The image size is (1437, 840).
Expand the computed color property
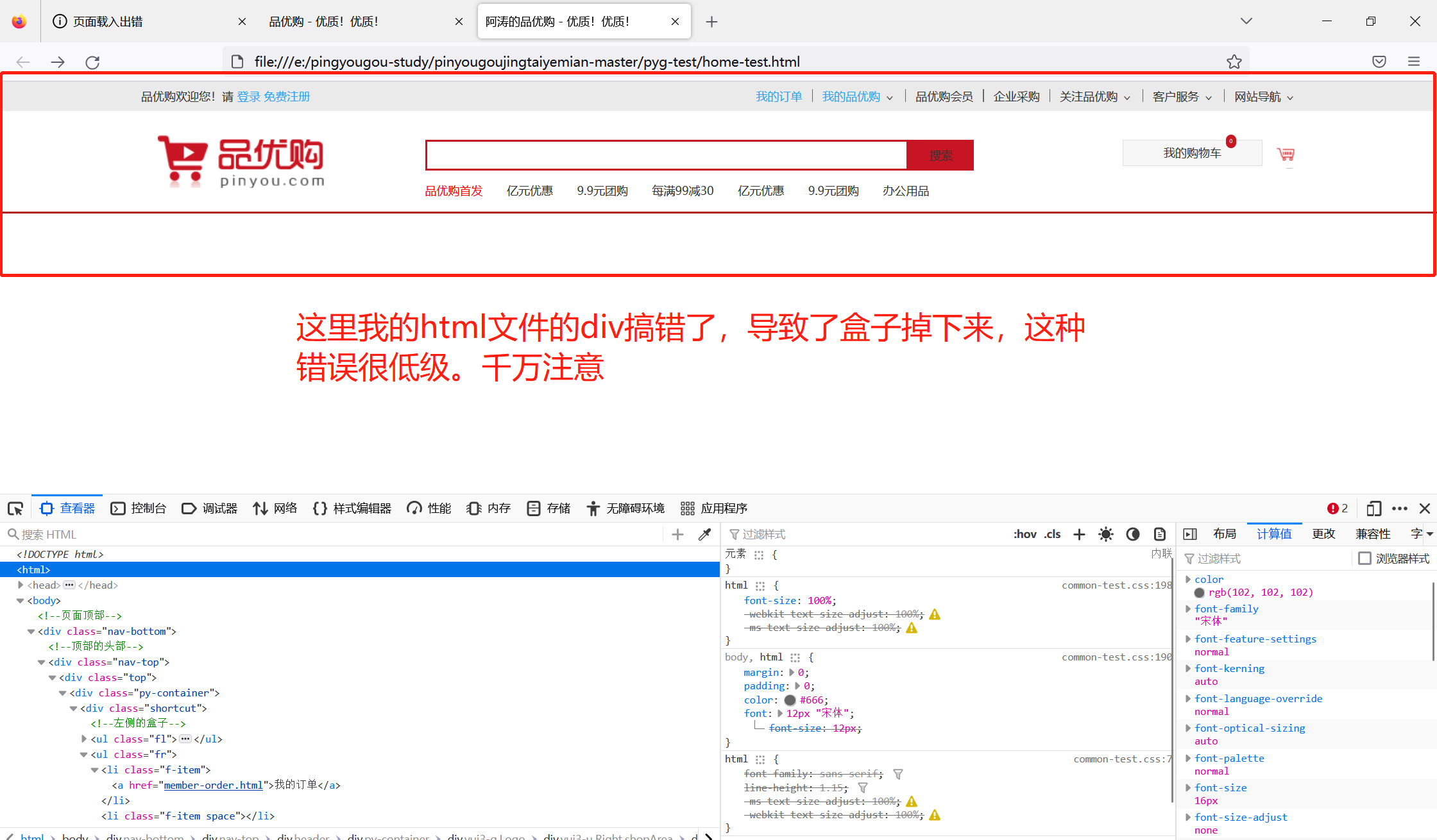point(1188,579)
